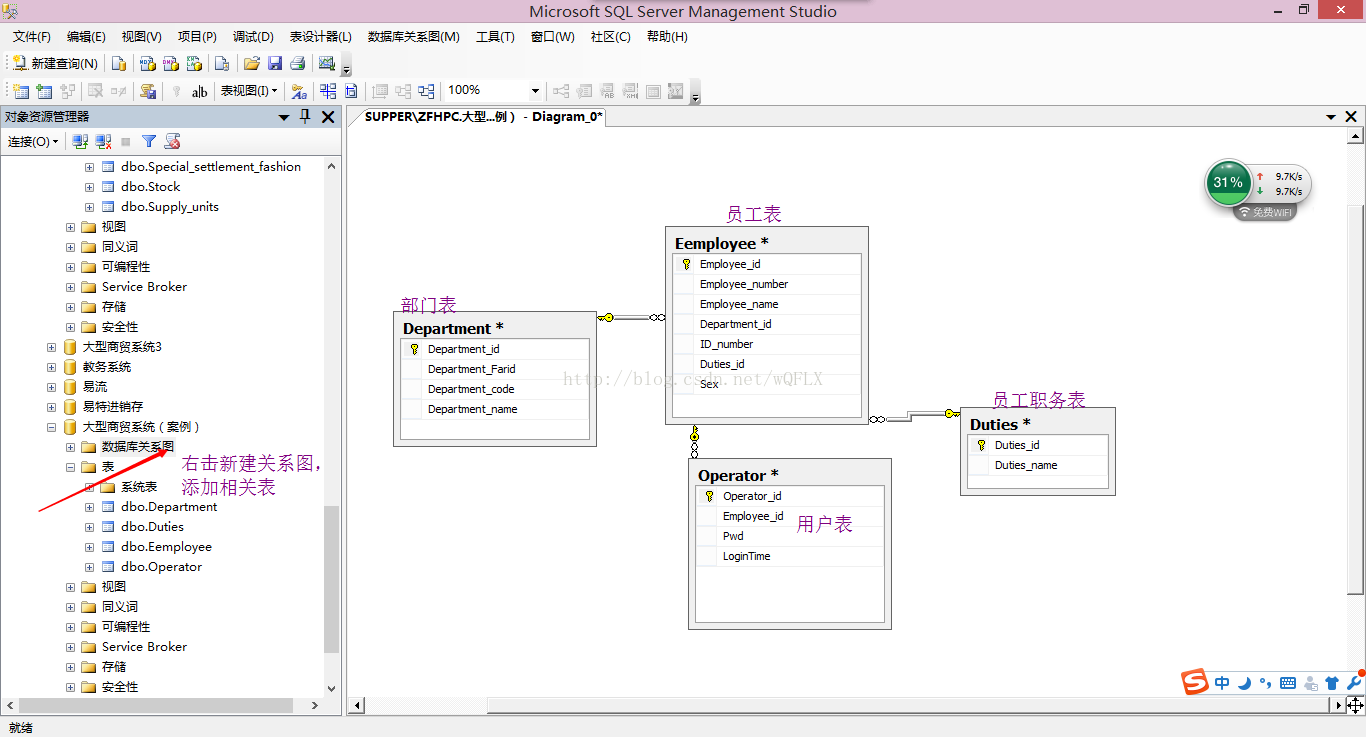Open the 表视图 dropdown
Image resolution: width=1366 pixels, height=737 pixels.
click(249, 91)
